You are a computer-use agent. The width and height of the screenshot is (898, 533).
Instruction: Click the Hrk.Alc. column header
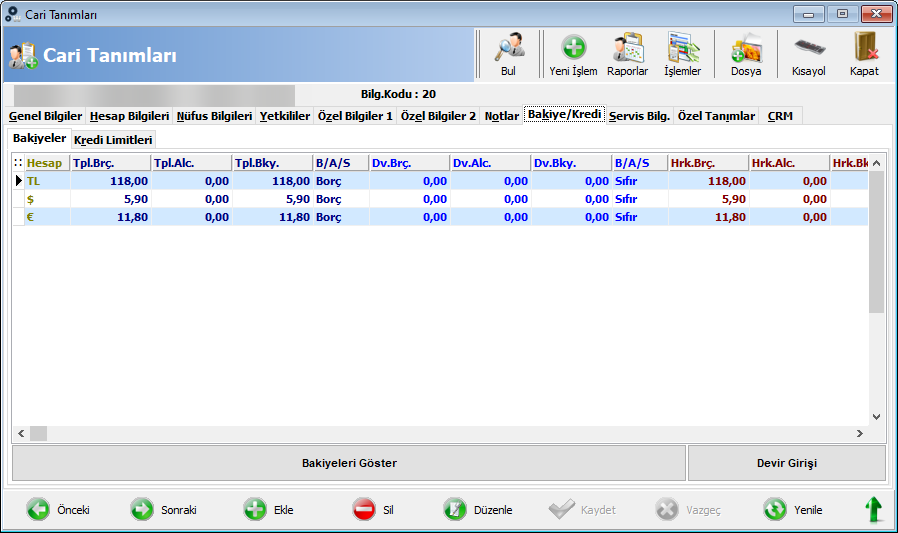tap(789, 163)
